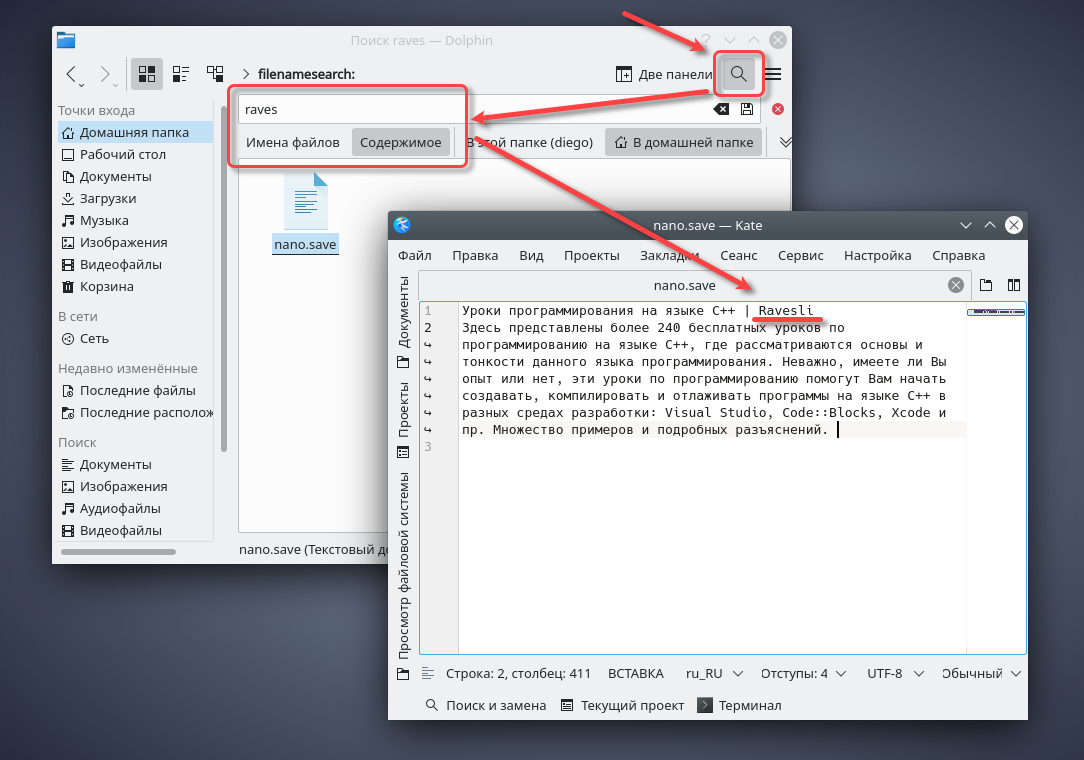Screen dimensions: 1084x760
Task: Open the Правка menu in Kate
Action: 475,255
